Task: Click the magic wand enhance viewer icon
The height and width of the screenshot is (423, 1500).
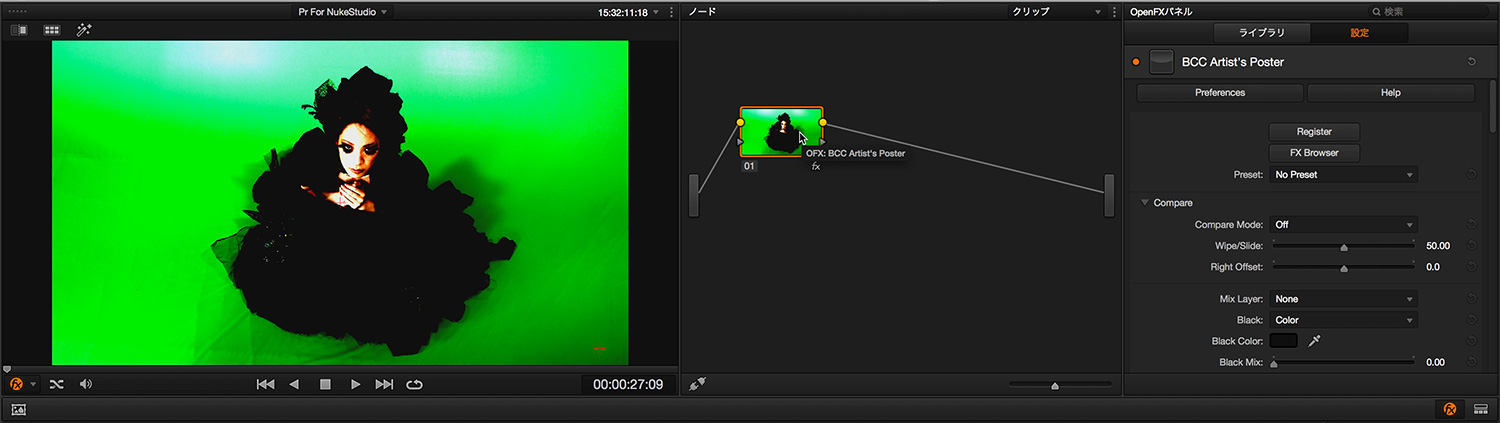Action: click(85, 30)
